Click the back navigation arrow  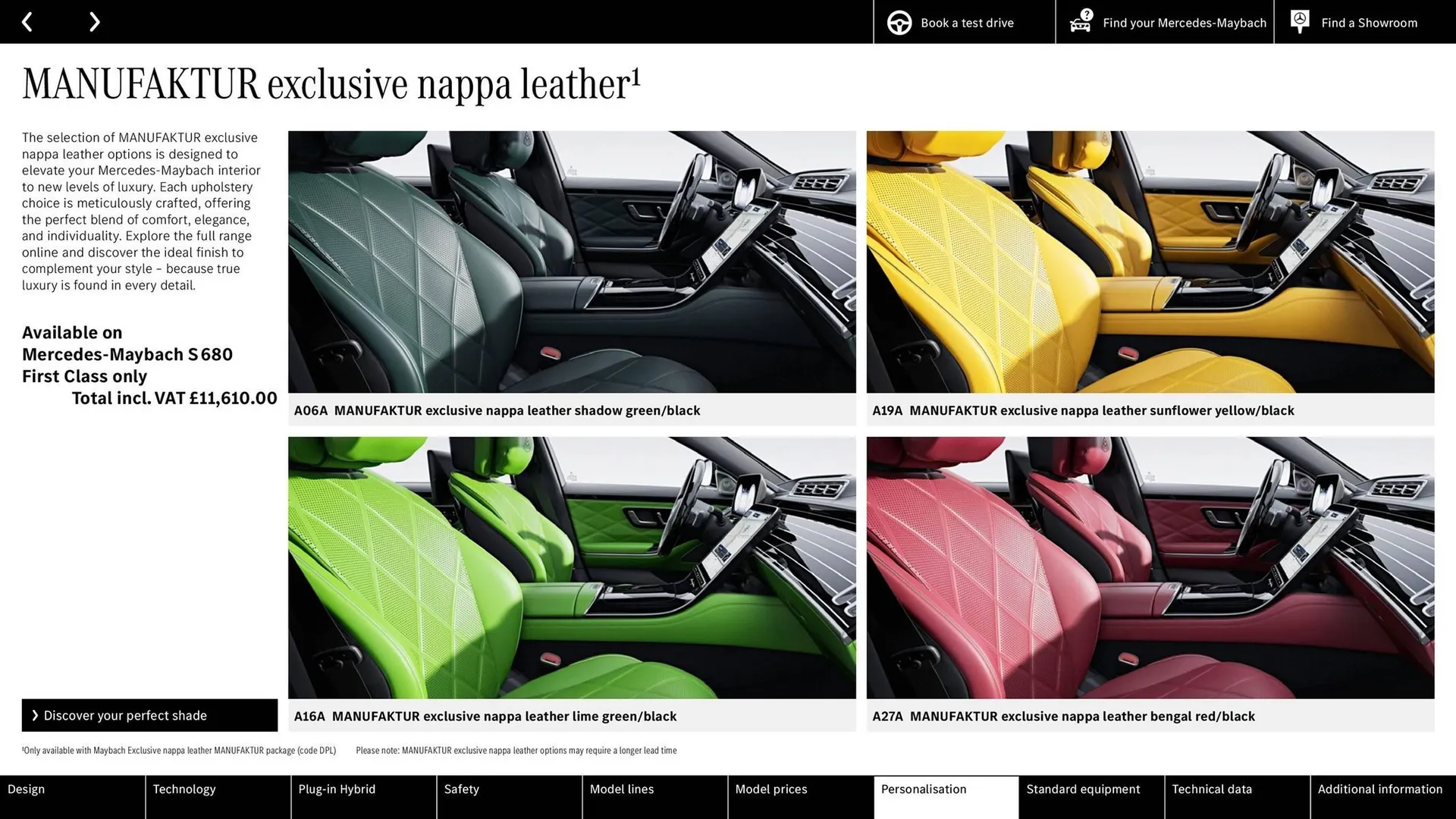tap(28, 21)
